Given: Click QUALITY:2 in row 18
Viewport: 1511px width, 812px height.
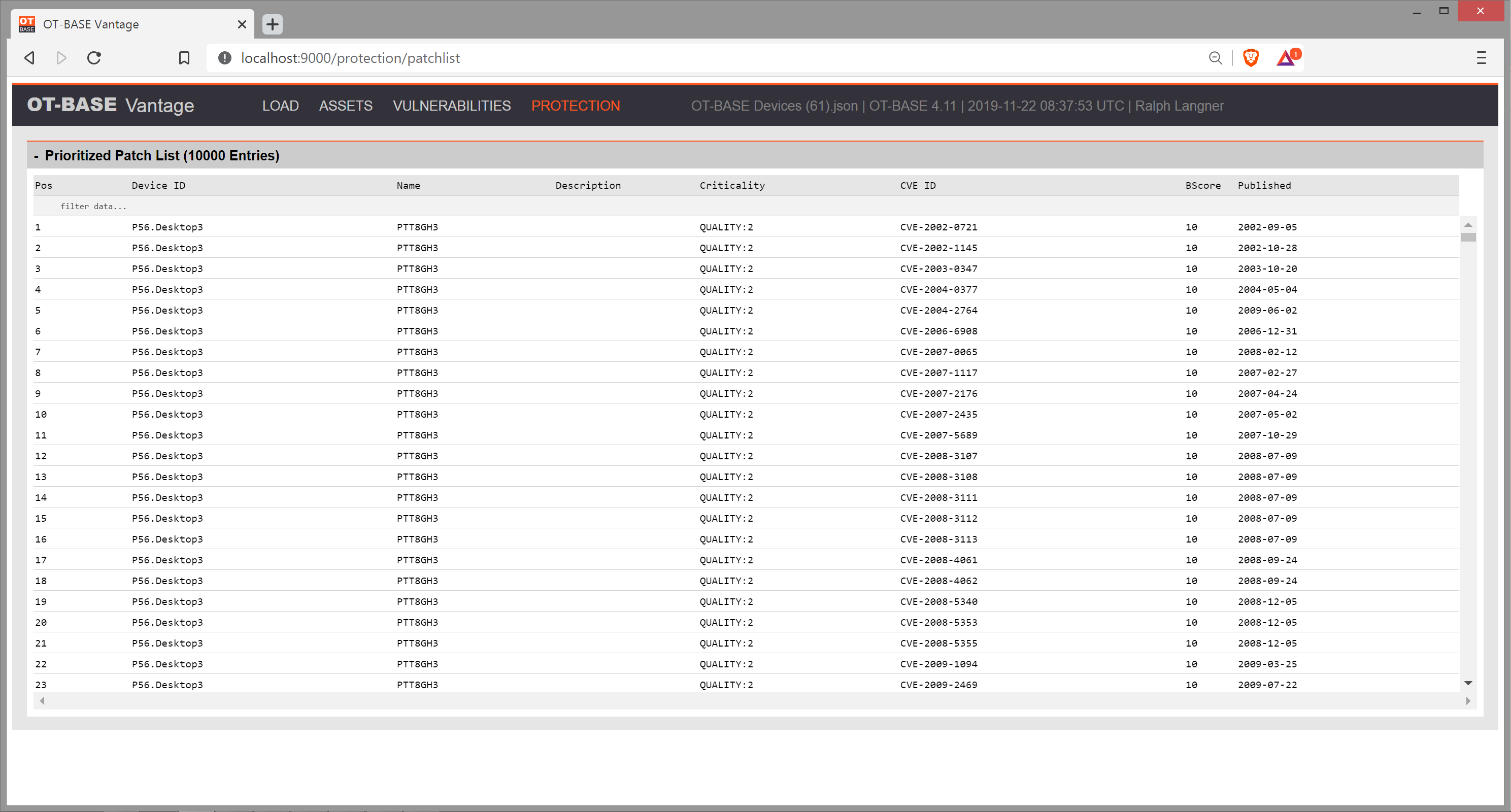Looking at the screenshot, I should pos(726,581).
